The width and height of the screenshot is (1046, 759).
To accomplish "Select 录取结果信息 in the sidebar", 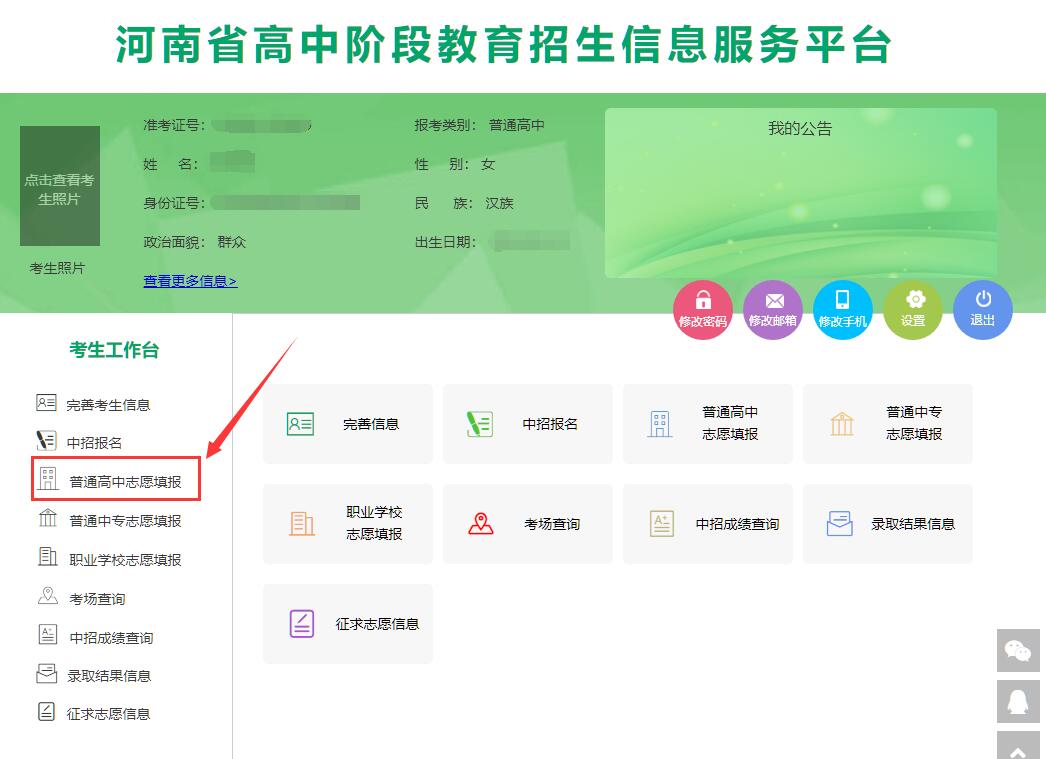I will tap(94, 675).
